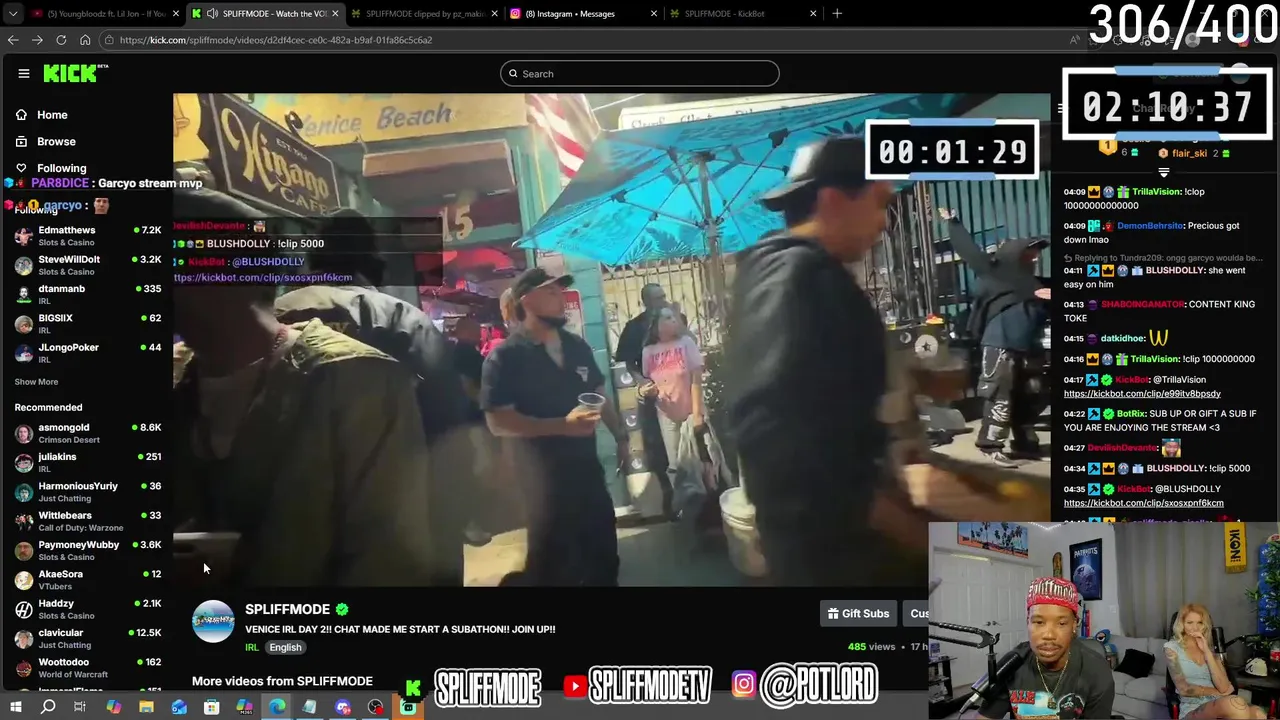Viewport: 1280px width, 720px height.
Task: Mute the SPLIFFMODE tab via speaker icon
Action: [213, 13]
